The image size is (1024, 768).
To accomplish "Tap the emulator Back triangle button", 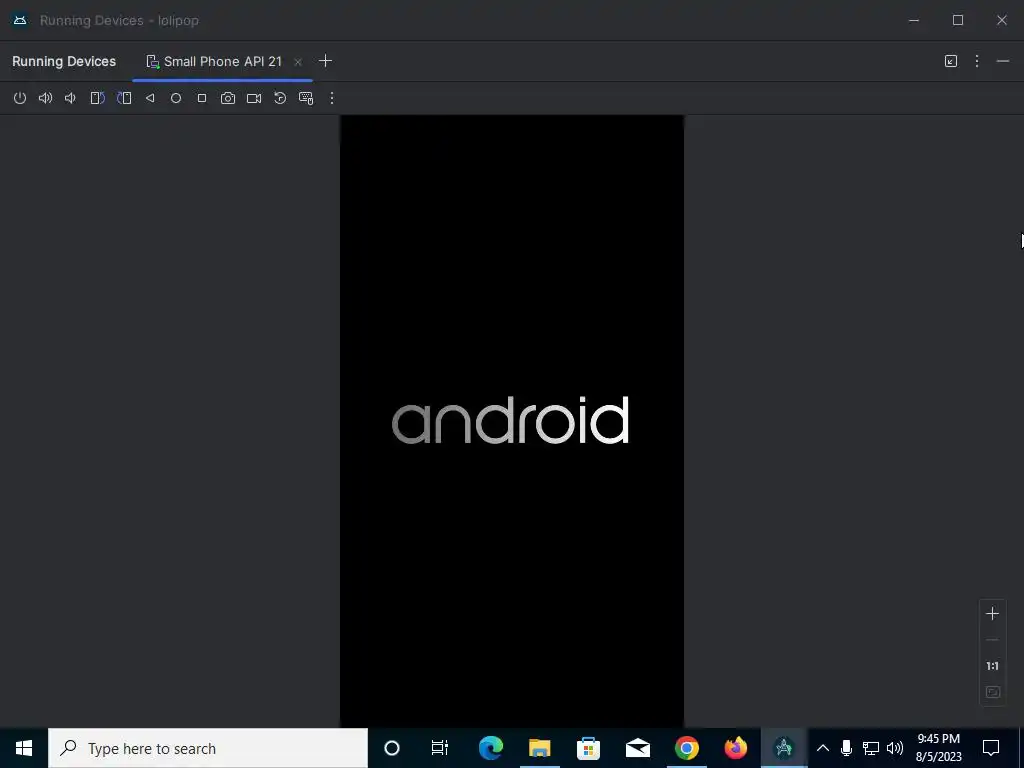I will coord(150,98).
